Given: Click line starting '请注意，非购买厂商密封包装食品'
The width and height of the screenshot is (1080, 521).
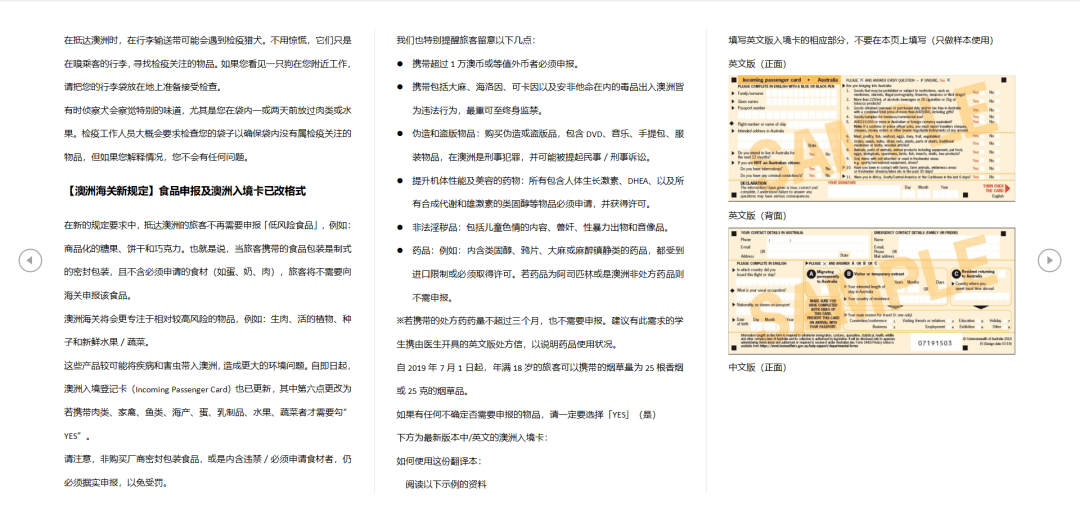Looking at the screenshot, I should (208, 458).
